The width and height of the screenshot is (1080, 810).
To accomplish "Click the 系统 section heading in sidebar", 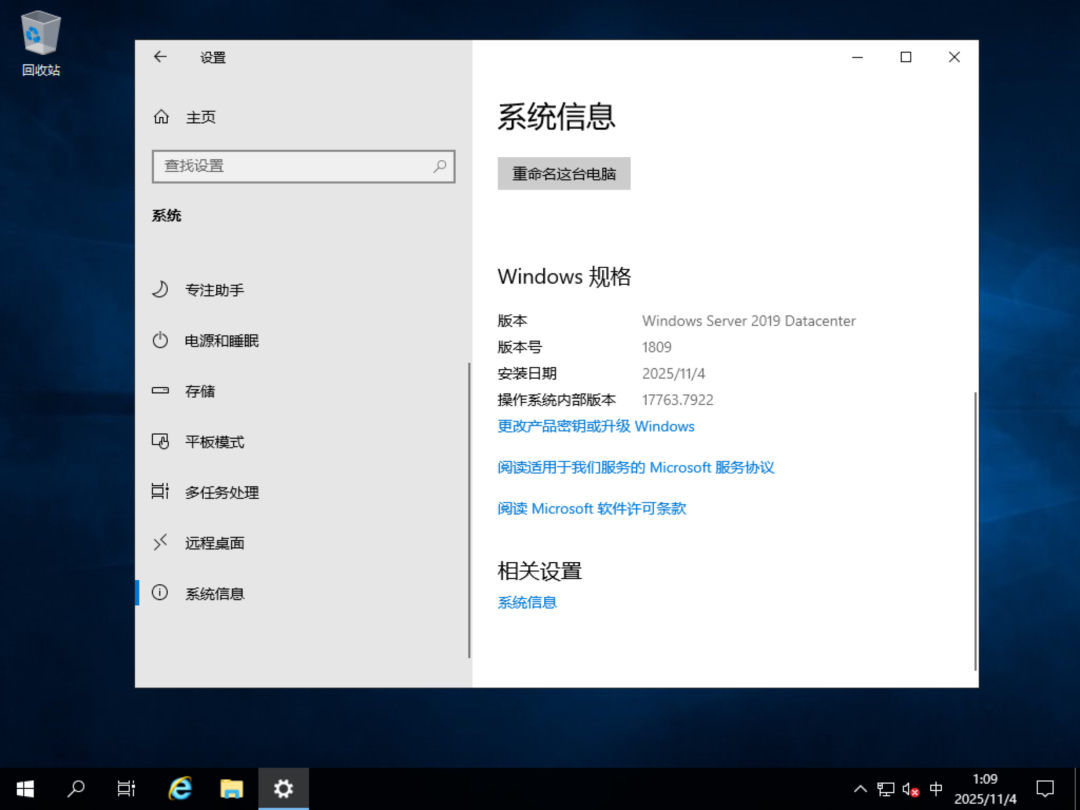I will (x=167, y=216).
